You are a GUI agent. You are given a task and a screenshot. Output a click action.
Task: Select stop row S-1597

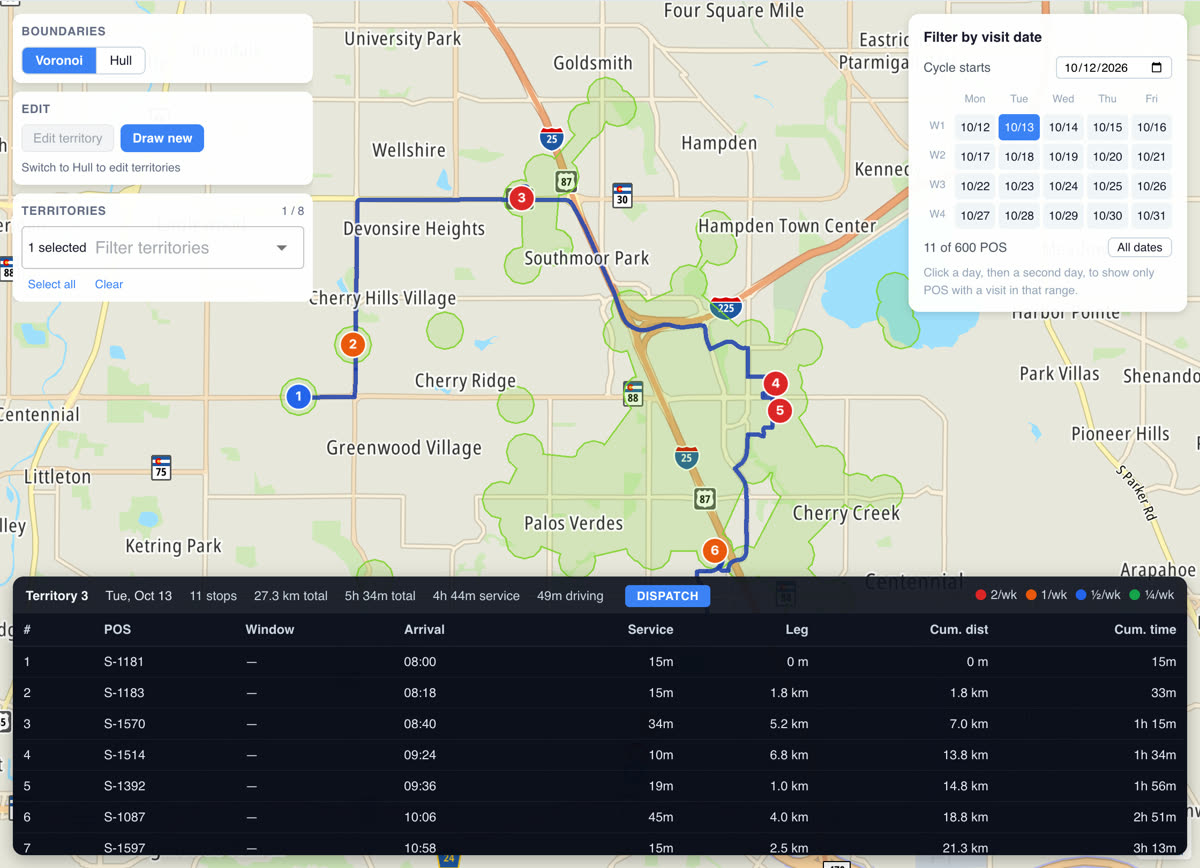tap(600, 845)
